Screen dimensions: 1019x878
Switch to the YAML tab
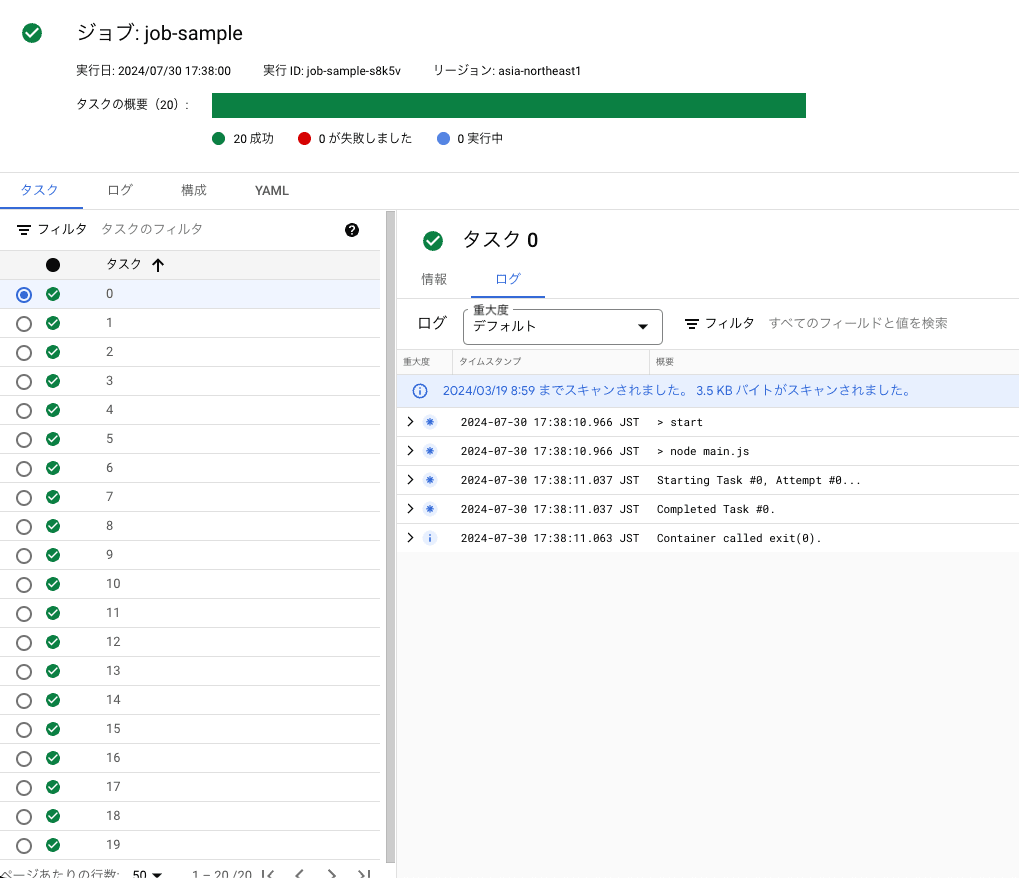272,190
